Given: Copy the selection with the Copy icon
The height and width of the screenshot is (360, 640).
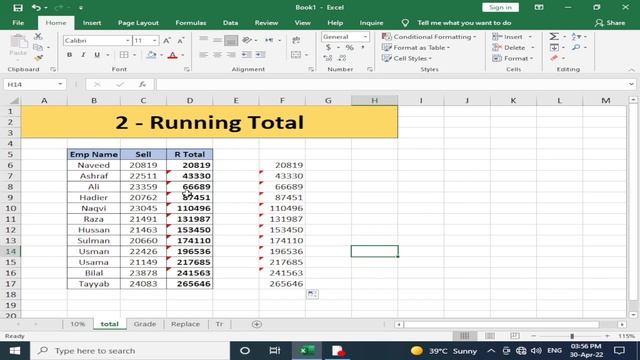Looking at the screenshot, I should pos(38,47).
